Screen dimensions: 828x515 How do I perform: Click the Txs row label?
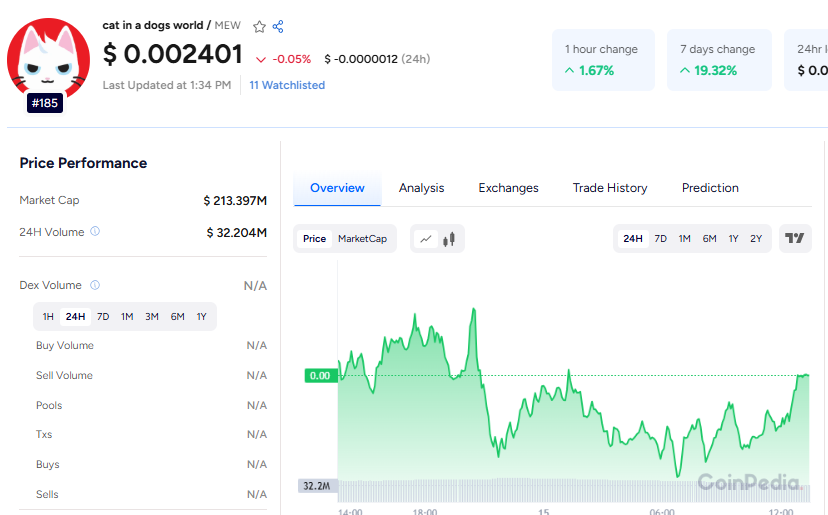44,434
